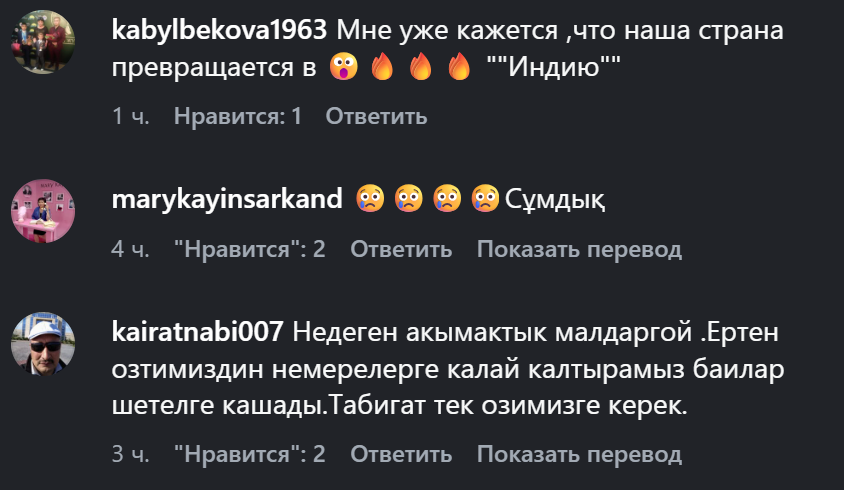
Task: Show translation of kairatnabi007's comment
Action: click(x=579, y=454)
